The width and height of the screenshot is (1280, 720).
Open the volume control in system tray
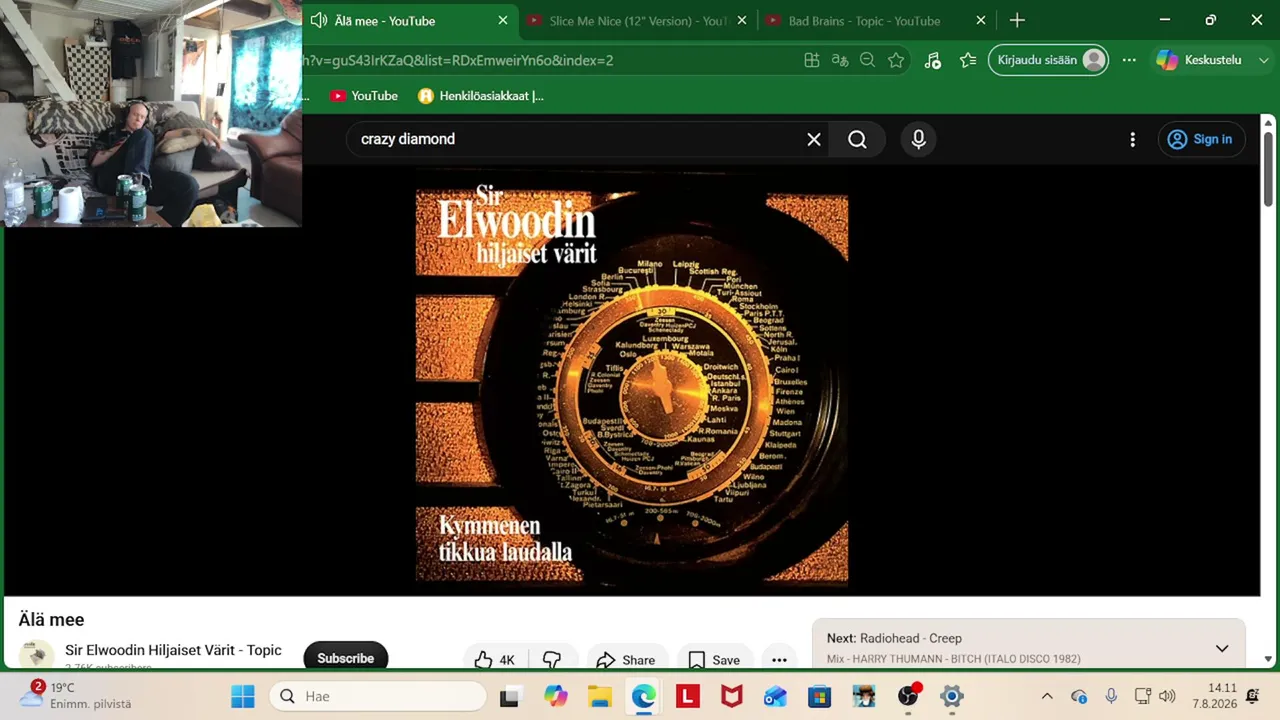coord(1167,696)
